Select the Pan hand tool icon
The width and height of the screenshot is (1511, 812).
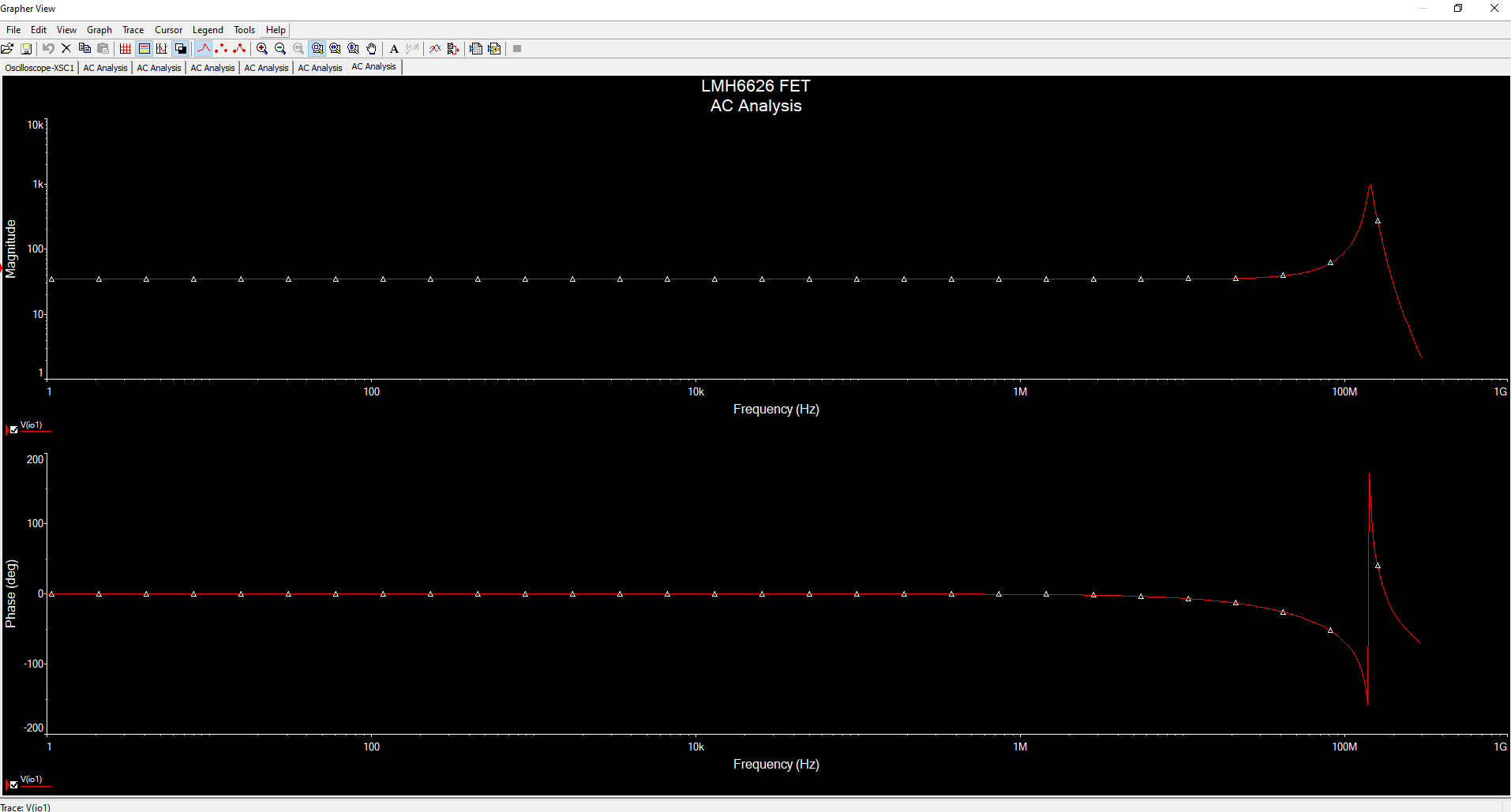[372, 49]
